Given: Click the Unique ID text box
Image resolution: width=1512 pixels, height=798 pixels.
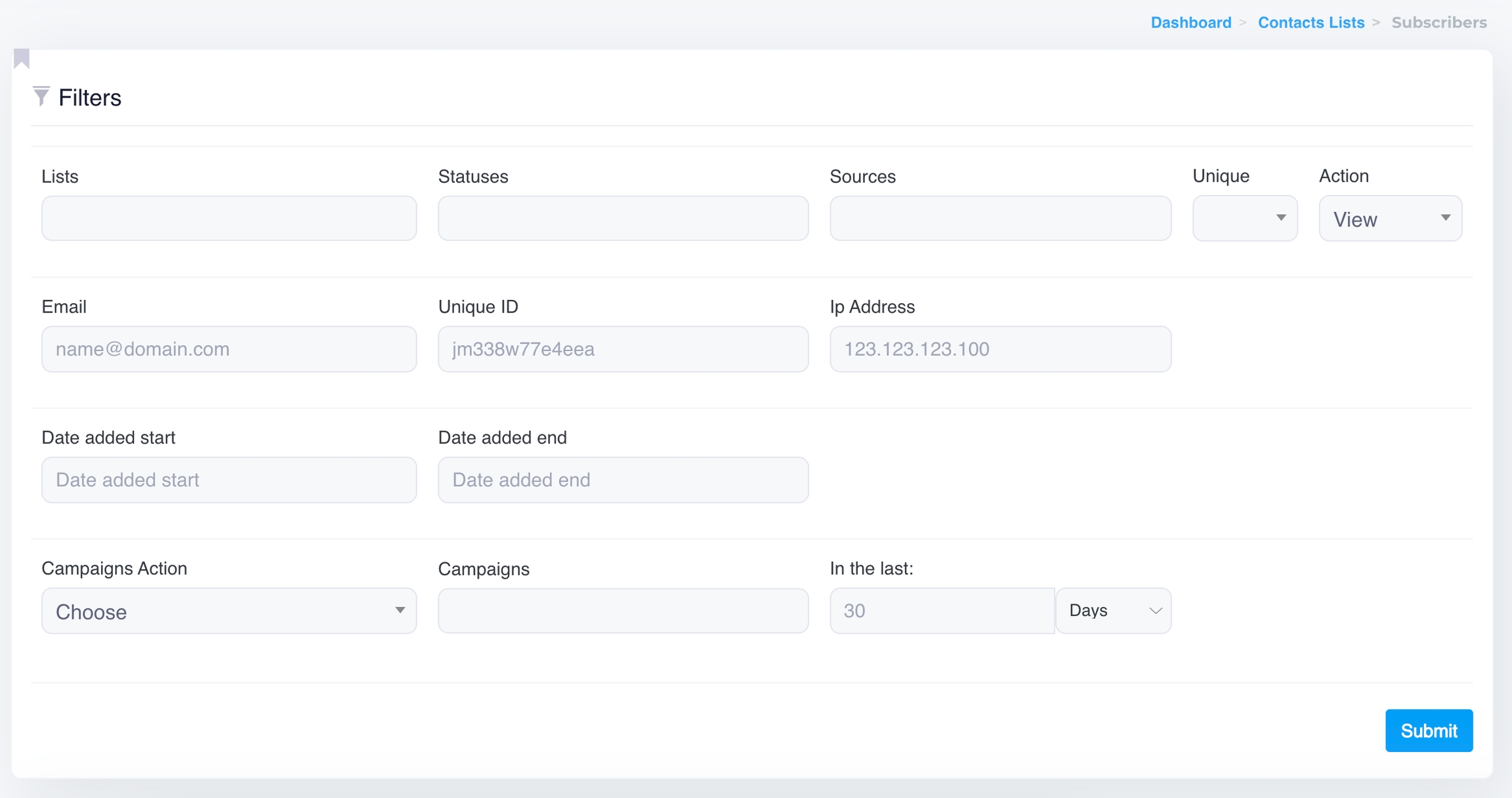Looking at the screenshot, I should 623,349.
